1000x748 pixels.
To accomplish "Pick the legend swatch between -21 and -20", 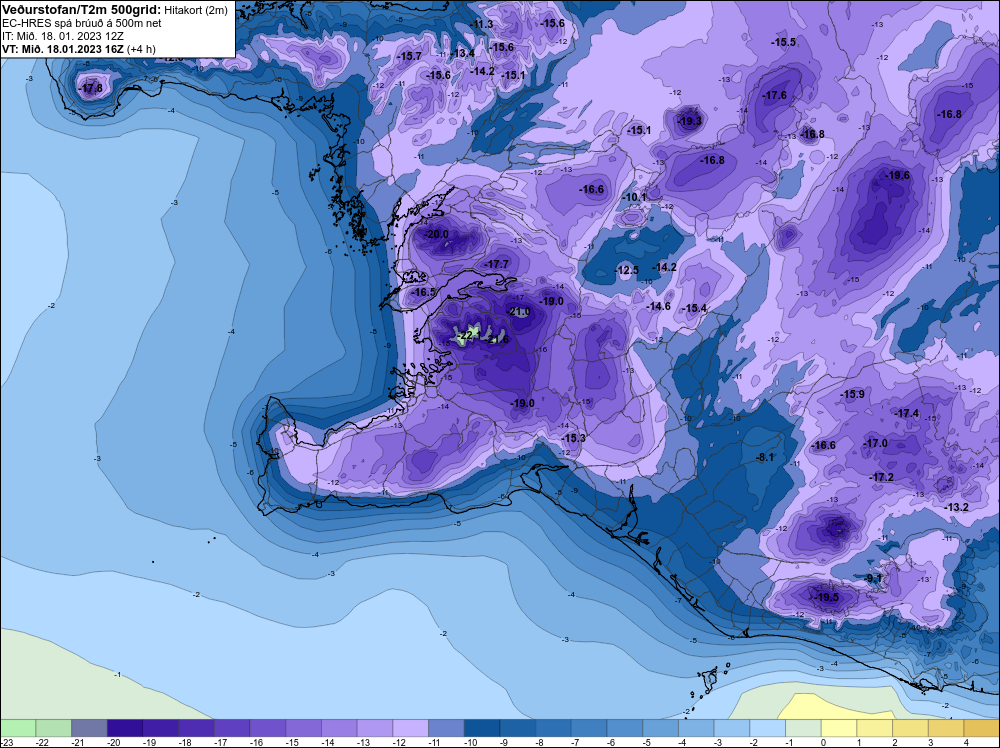I will click(89, 728).
